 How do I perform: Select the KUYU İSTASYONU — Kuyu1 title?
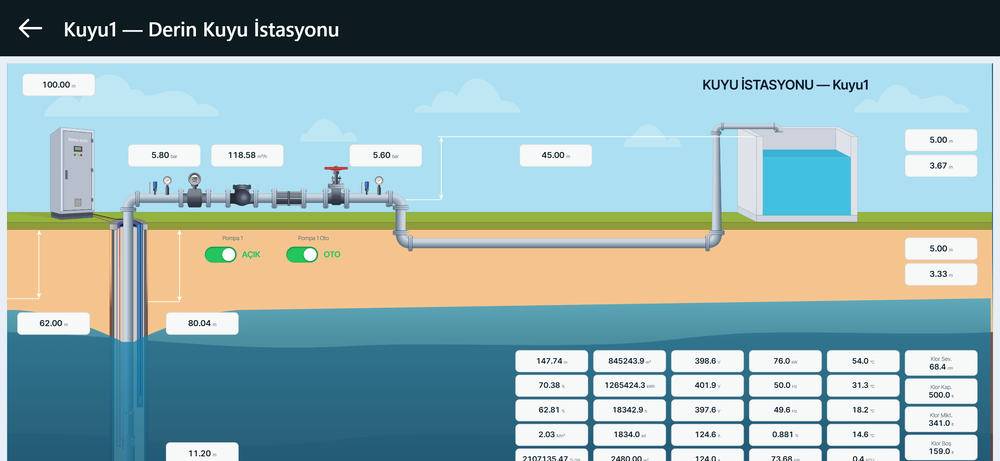pyautogui.click(x=786, y=85)
